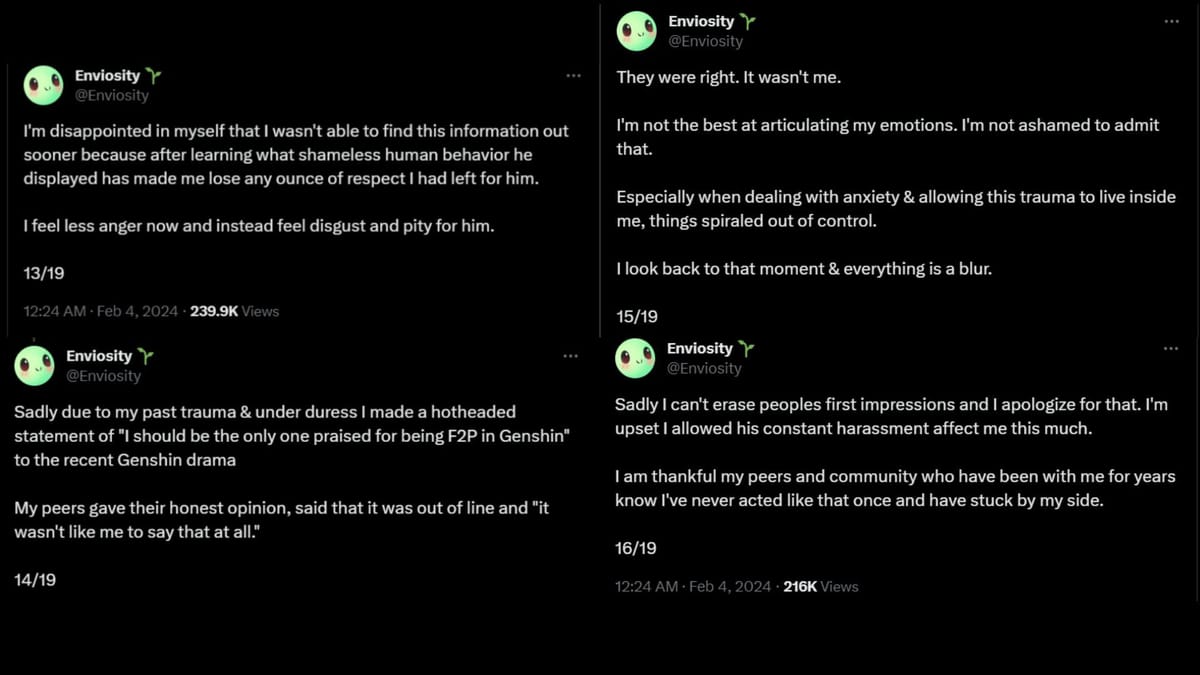Open the more options menu on tweet 16/19
1200x675 pixels.
[1171, 348]
